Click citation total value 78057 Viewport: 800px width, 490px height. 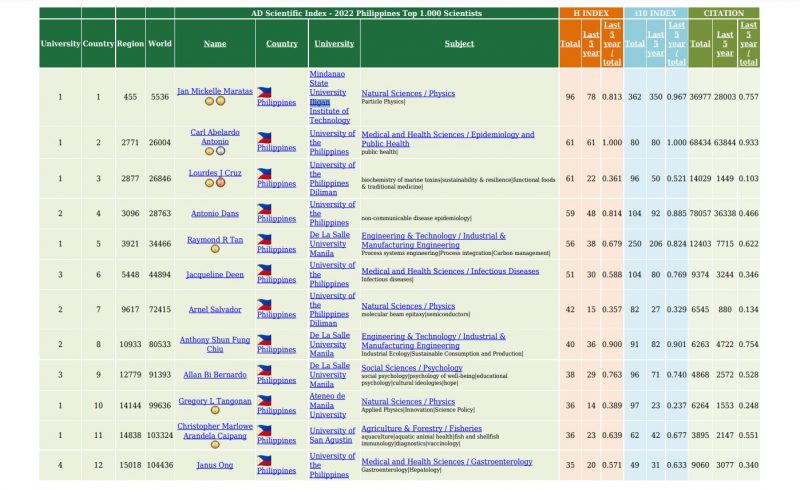700,213
